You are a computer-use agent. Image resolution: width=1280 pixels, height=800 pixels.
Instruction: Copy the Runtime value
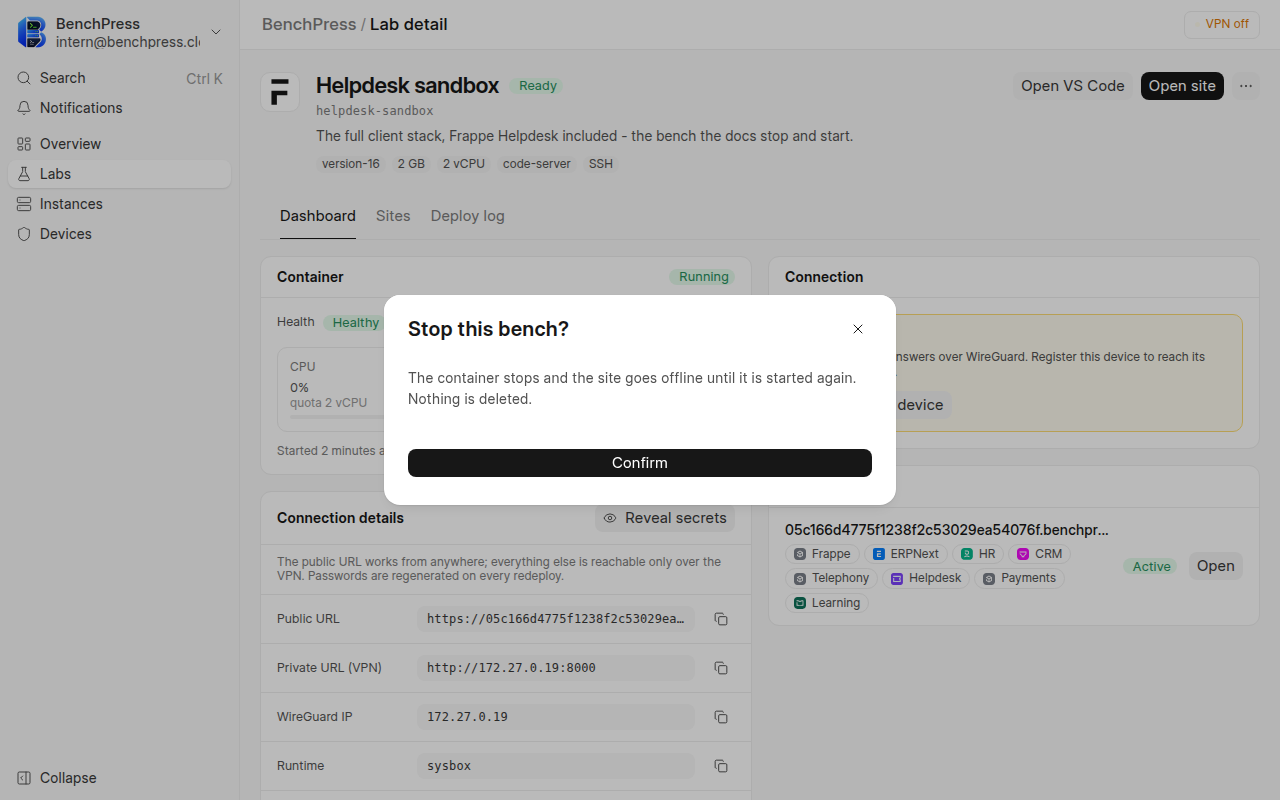pyautogui.click(x=721, y=766)
